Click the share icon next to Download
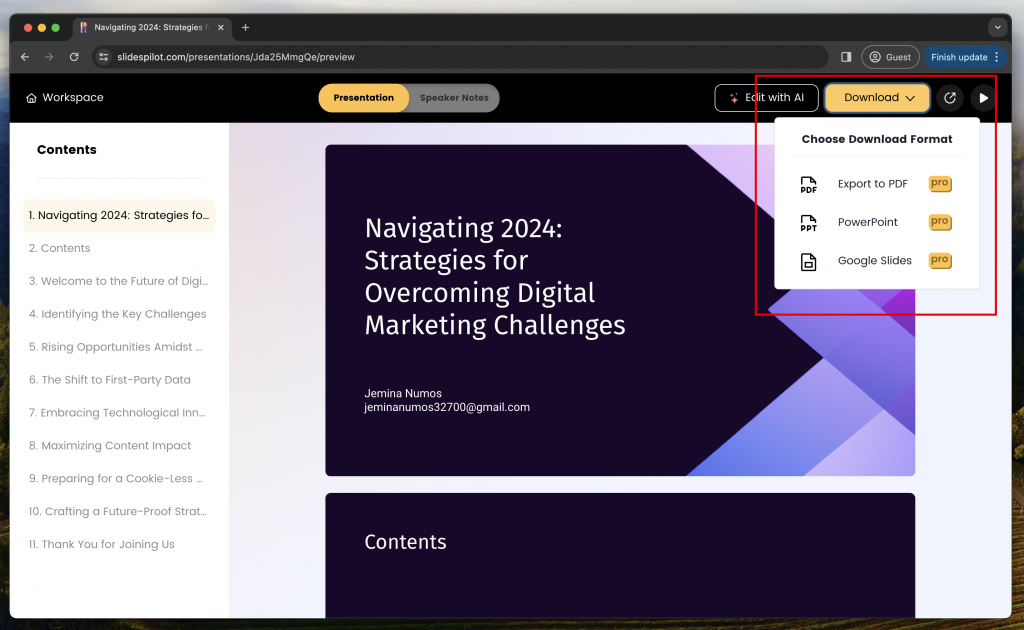The image size is (1024, 630). click(x=950, y=98)
